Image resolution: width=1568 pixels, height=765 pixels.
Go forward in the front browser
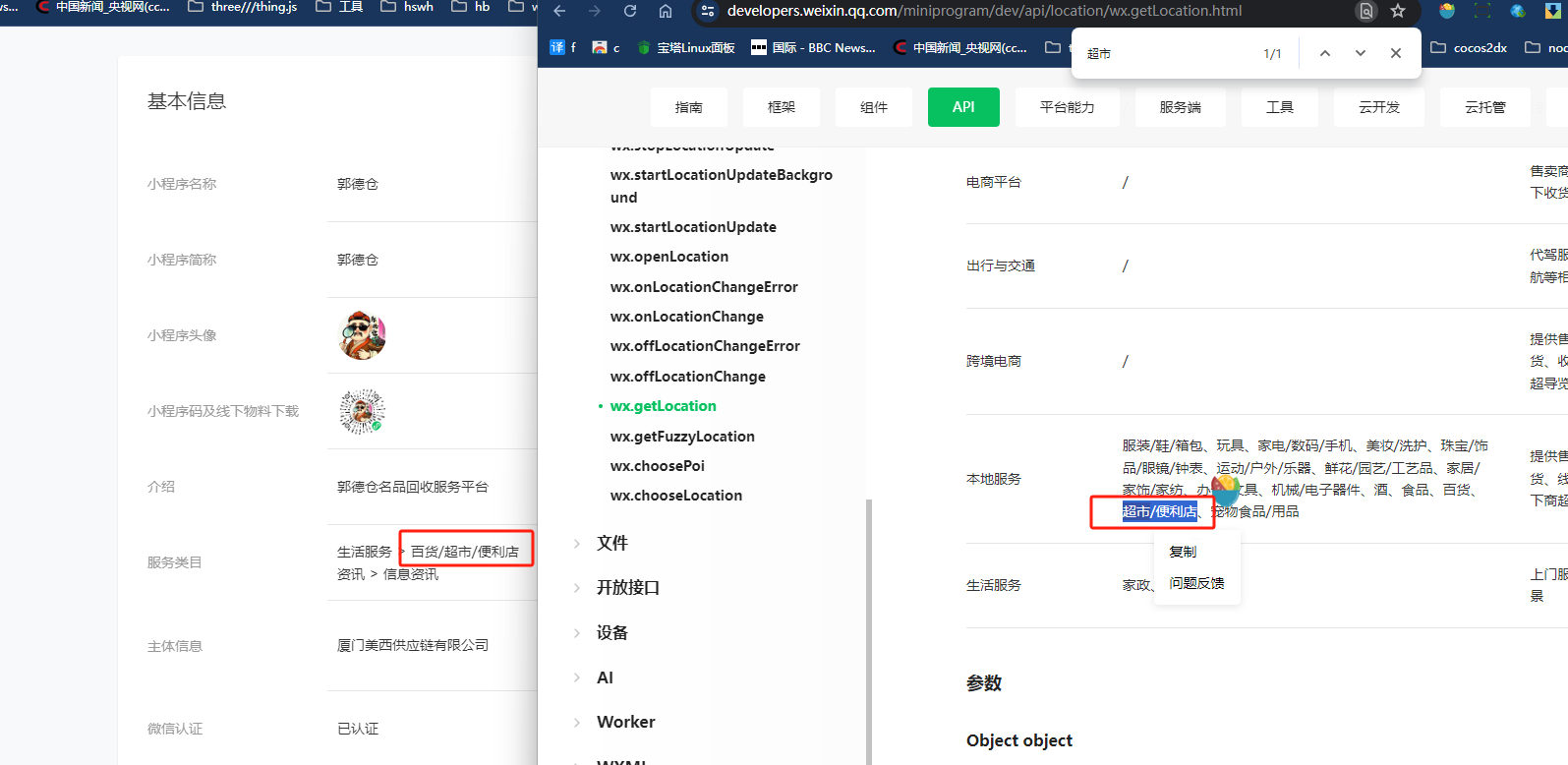click(x=594, y=11)
